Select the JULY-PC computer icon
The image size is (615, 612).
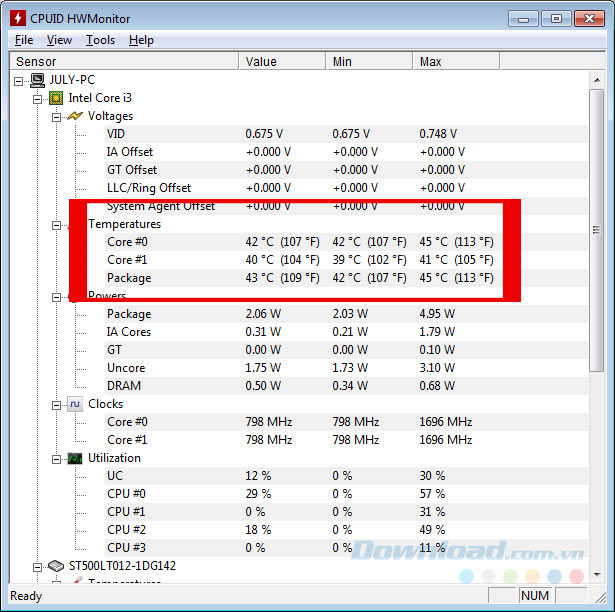[37, 80]
